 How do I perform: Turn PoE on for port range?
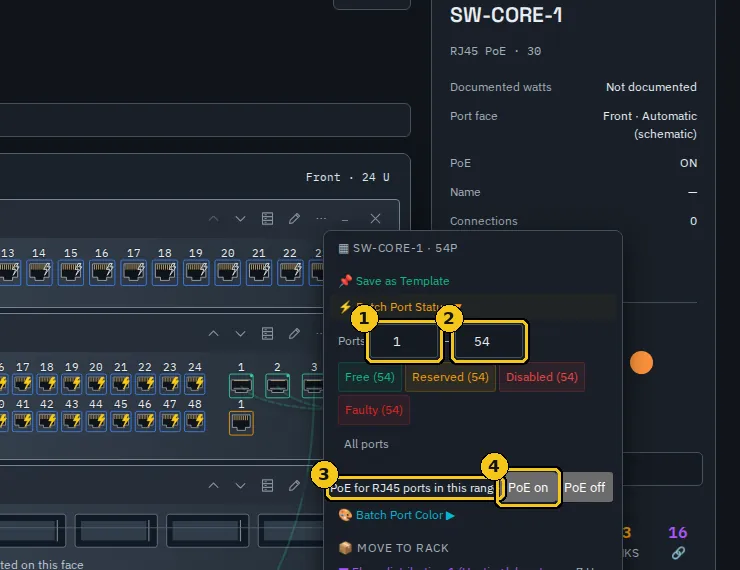528,487
